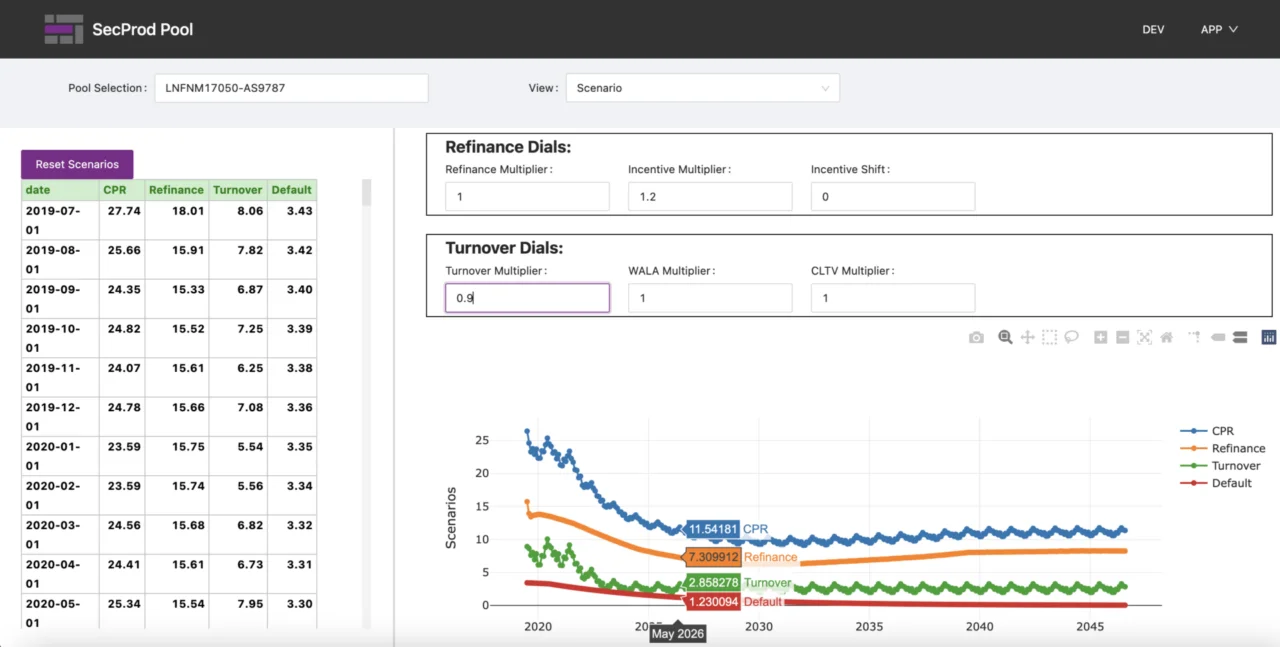Click the DEV item in header

coord(1153,29)
